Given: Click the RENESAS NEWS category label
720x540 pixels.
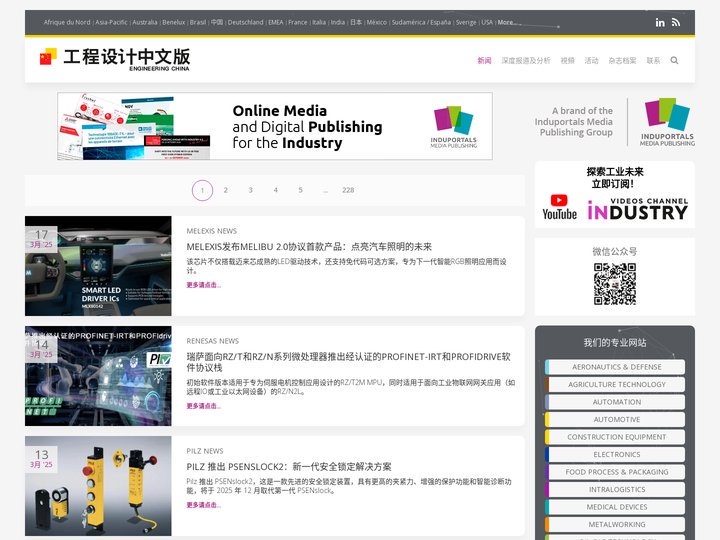Looking at the screenshot, I should [213, 341].
